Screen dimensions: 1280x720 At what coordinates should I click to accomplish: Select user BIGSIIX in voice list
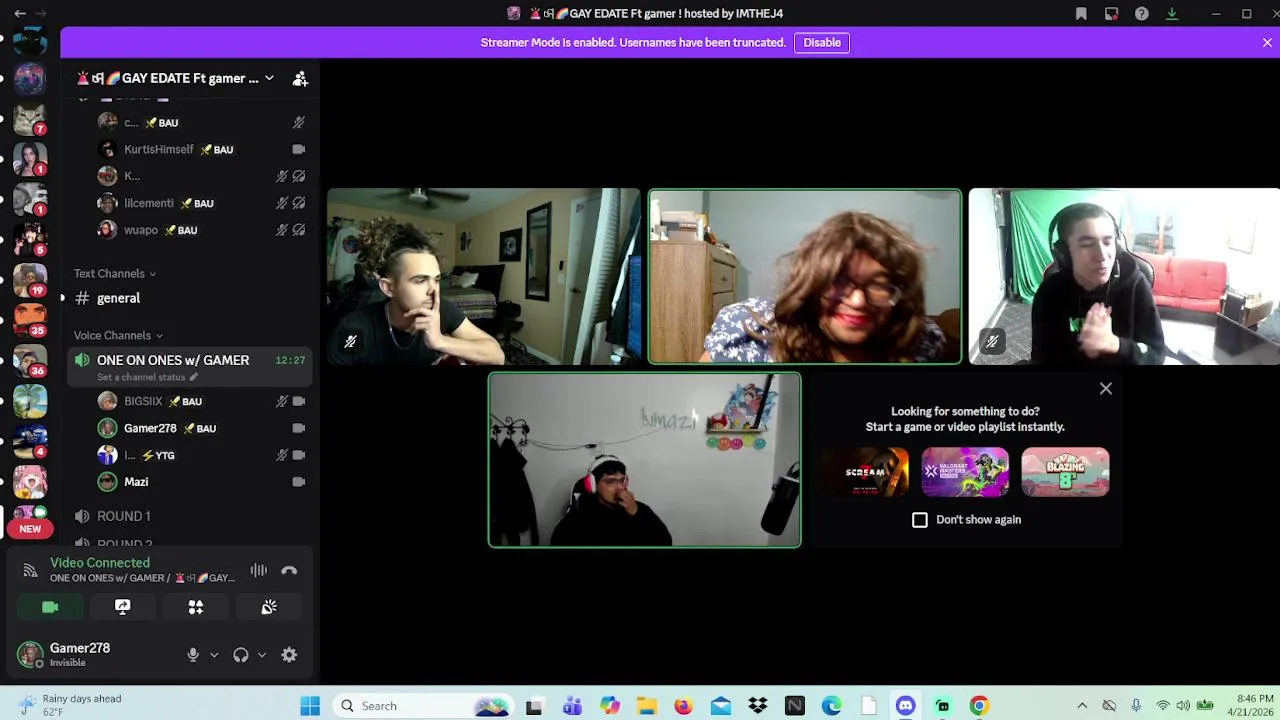coord(143,401)
